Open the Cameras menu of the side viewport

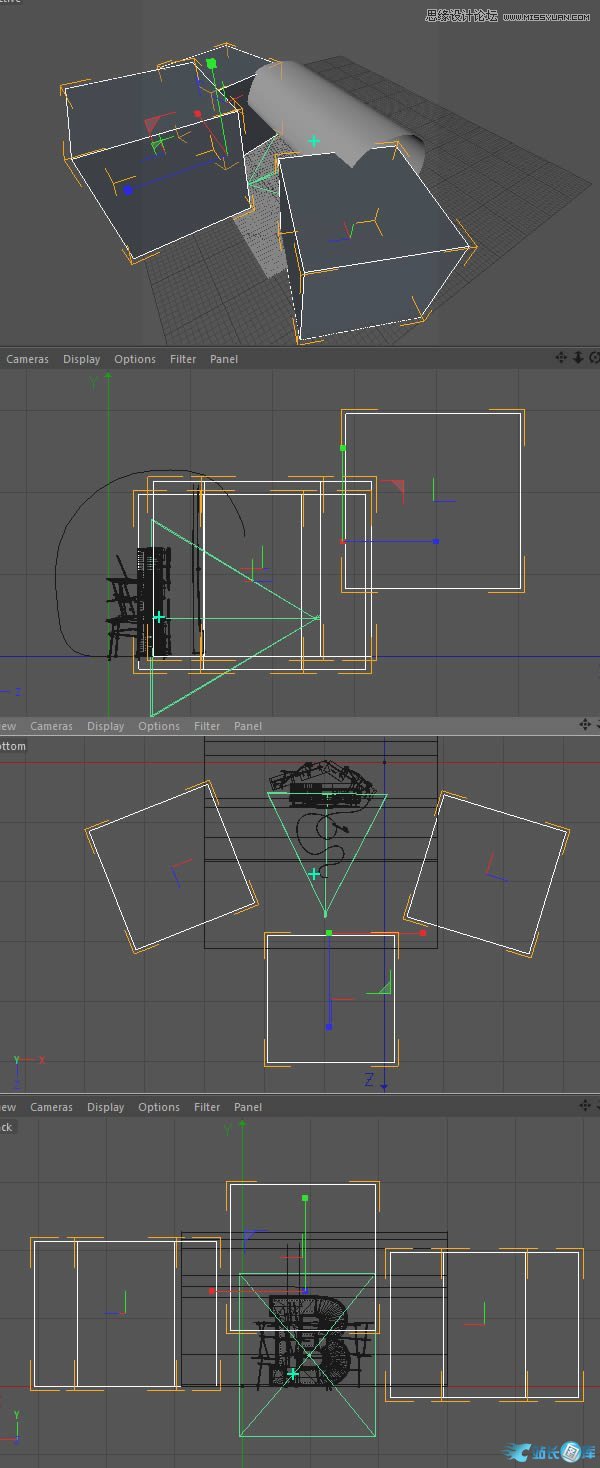click(x=27, y=359)
